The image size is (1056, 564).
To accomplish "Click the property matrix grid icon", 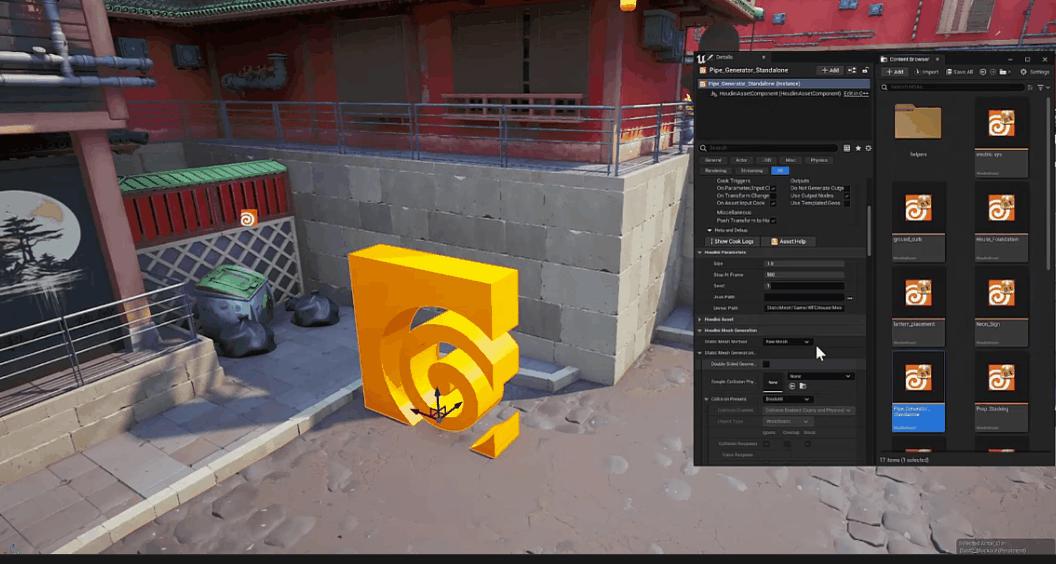I will (847, 148).
